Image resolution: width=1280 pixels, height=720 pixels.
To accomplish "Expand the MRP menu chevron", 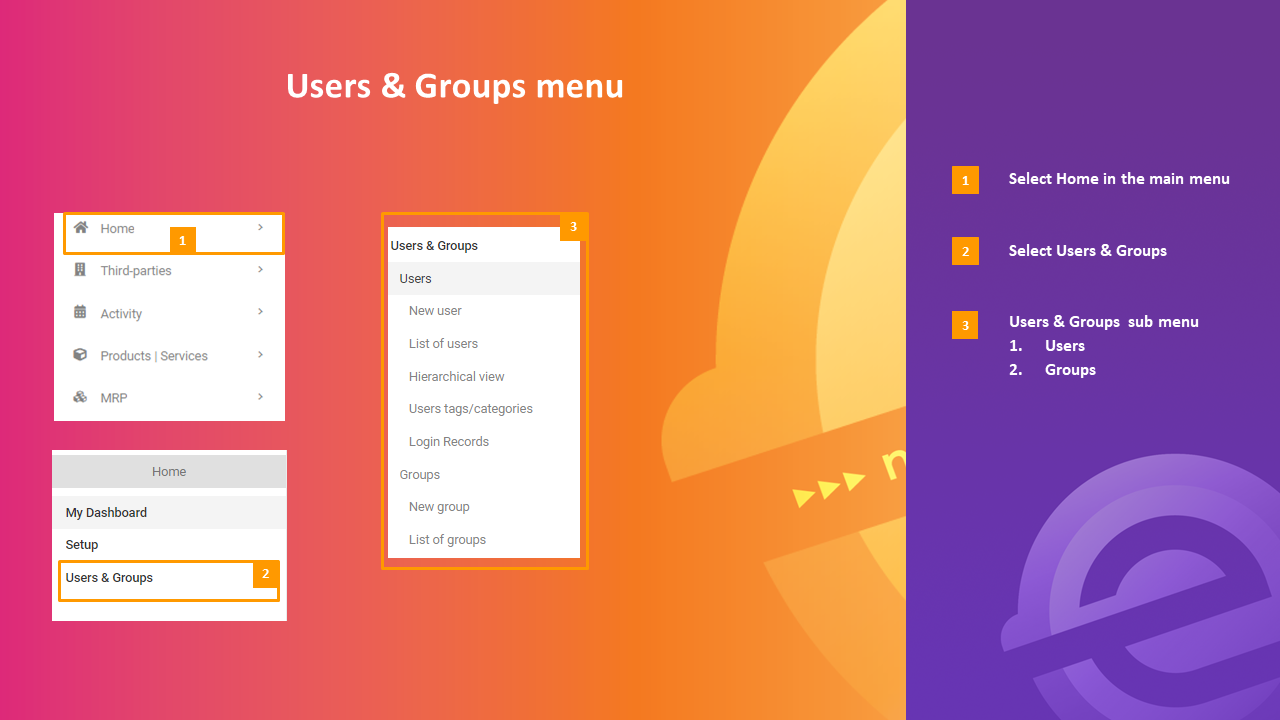I will [x=260, y=397].
